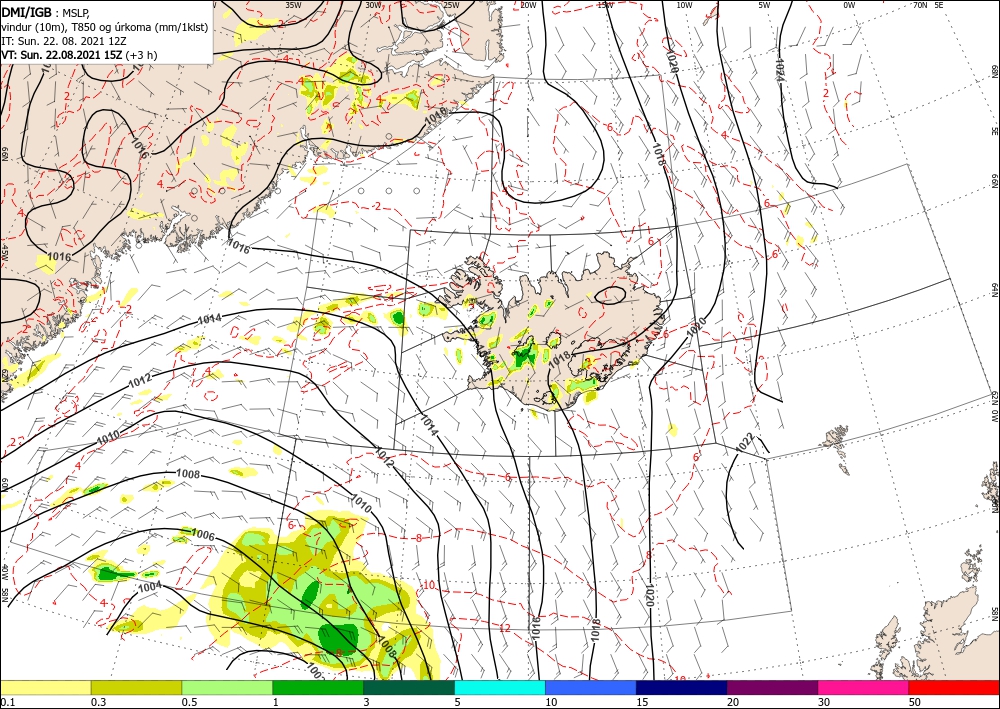Screen dimensions: 1000x709
Task: Click the 1022 isobar label
Action: click(x=744, y=443)
